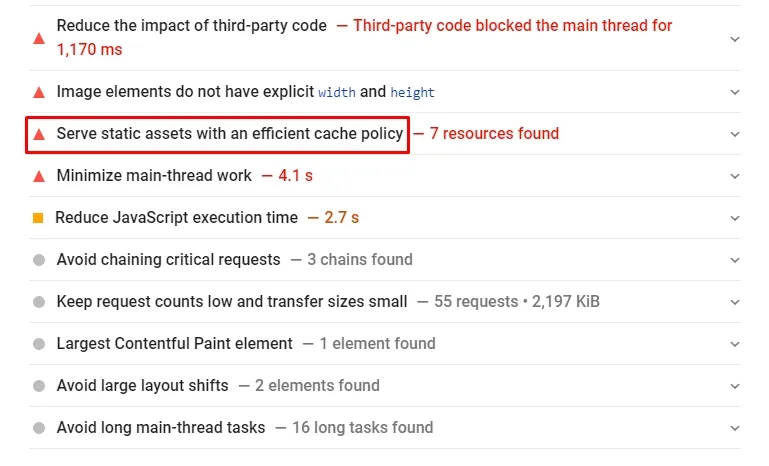The height and width of the screenshot is (466, 769).
Task: Expand Minimize main-thread work chevron
Action: [735, 176]
